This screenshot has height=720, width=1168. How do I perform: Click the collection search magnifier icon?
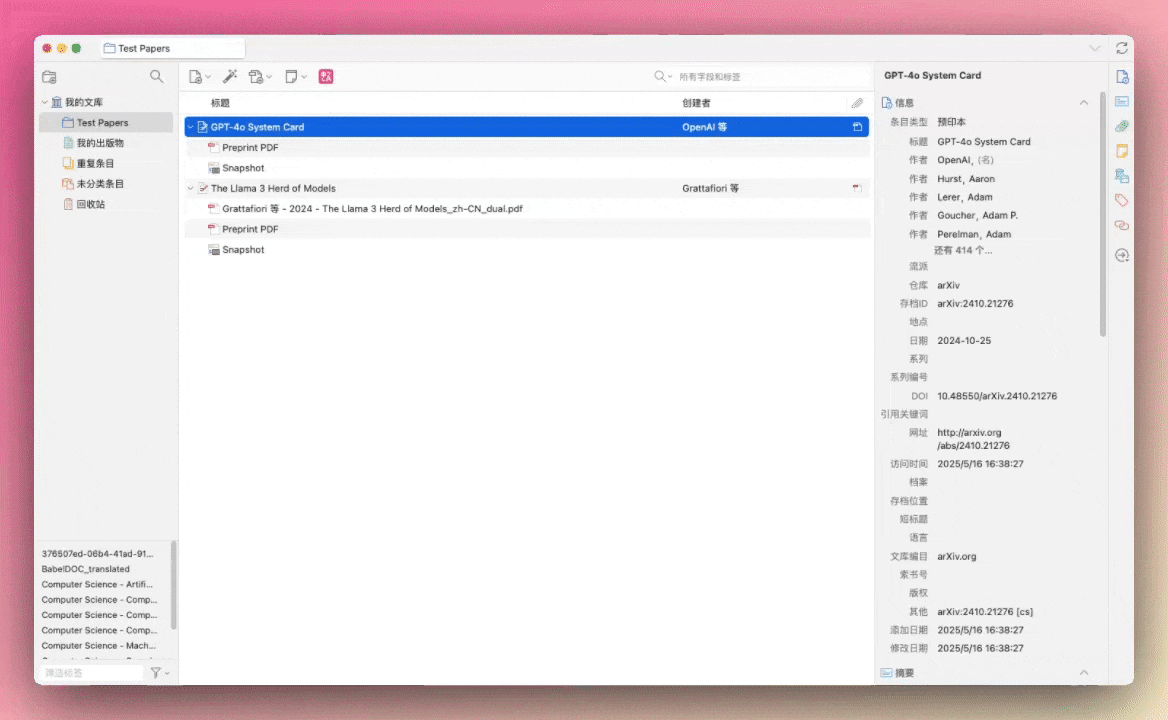(x=156, y=76)
